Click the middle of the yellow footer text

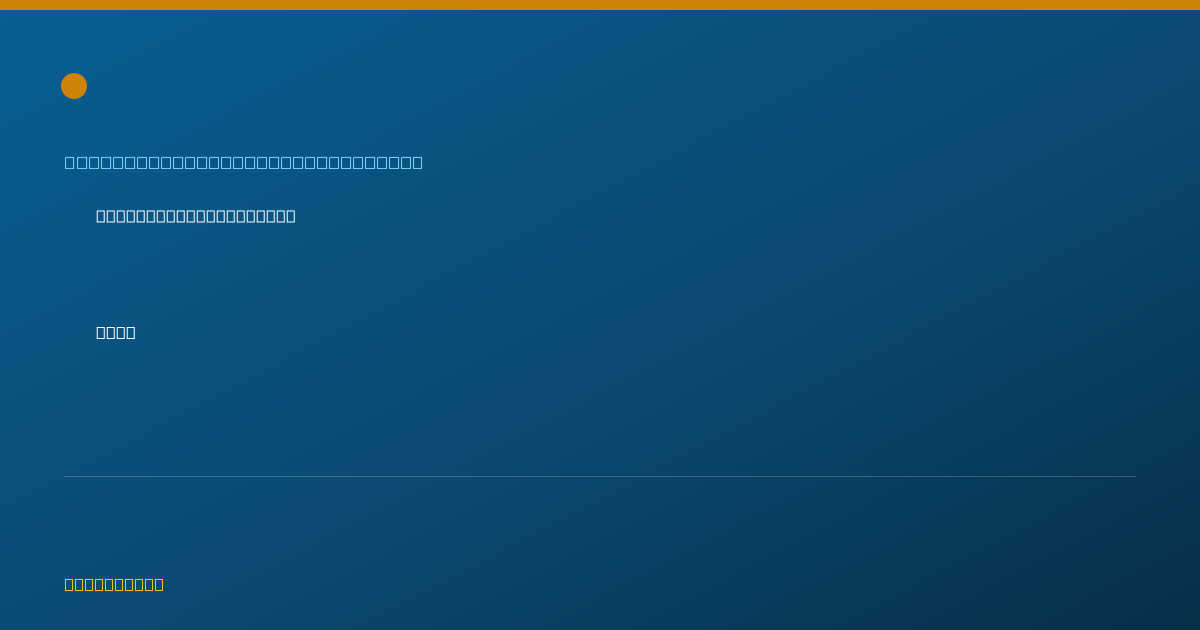[x=114, y=584]
